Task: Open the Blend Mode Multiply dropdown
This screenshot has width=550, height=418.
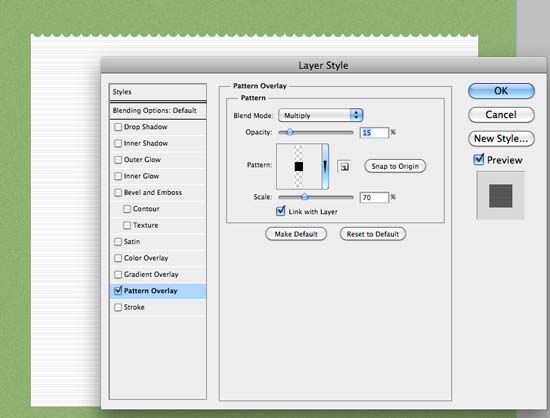Action: coord(321,115)
